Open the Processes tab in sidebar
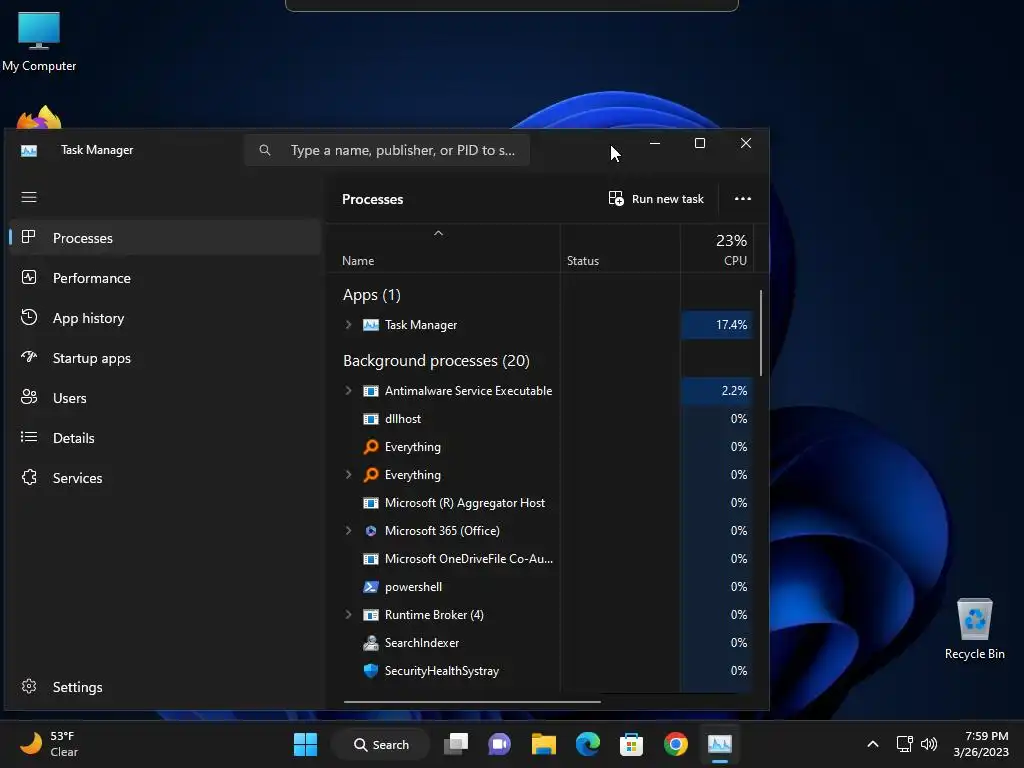 pos(165,238)
